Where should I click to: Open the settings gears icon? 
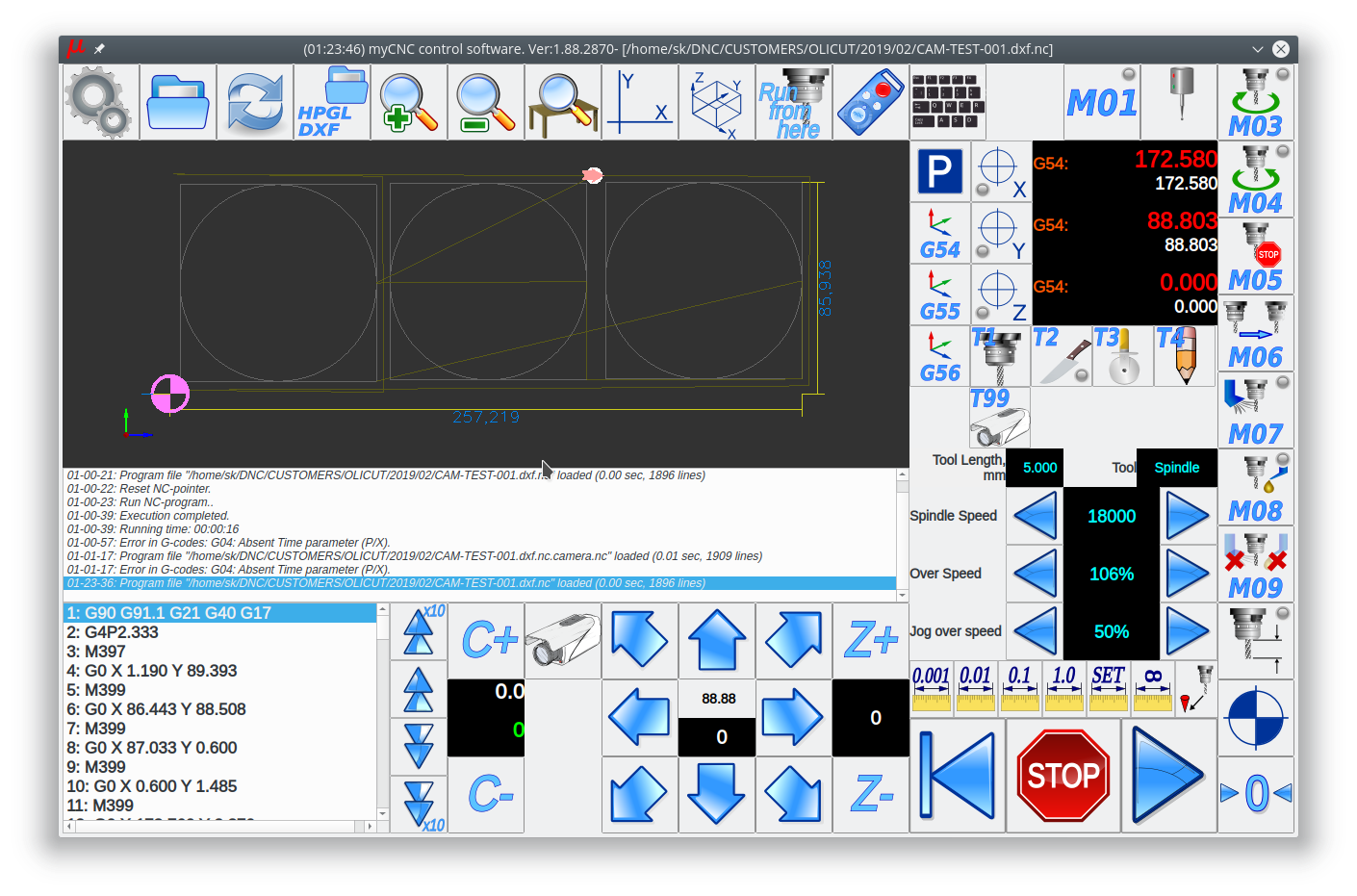[x=100, y=102]
